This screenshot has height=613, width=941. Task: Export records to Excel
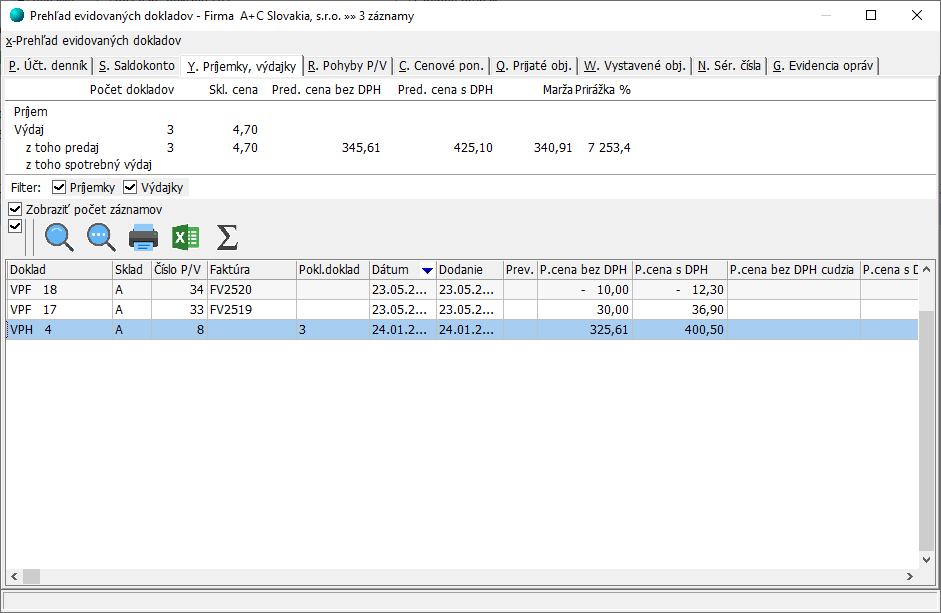click(x=185, y=237)
